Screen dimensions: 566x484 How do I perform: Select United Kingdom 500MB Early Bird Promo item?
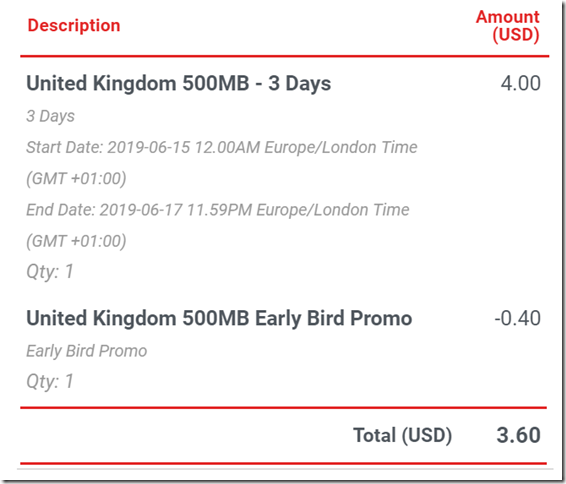click(x=219, y=318)
